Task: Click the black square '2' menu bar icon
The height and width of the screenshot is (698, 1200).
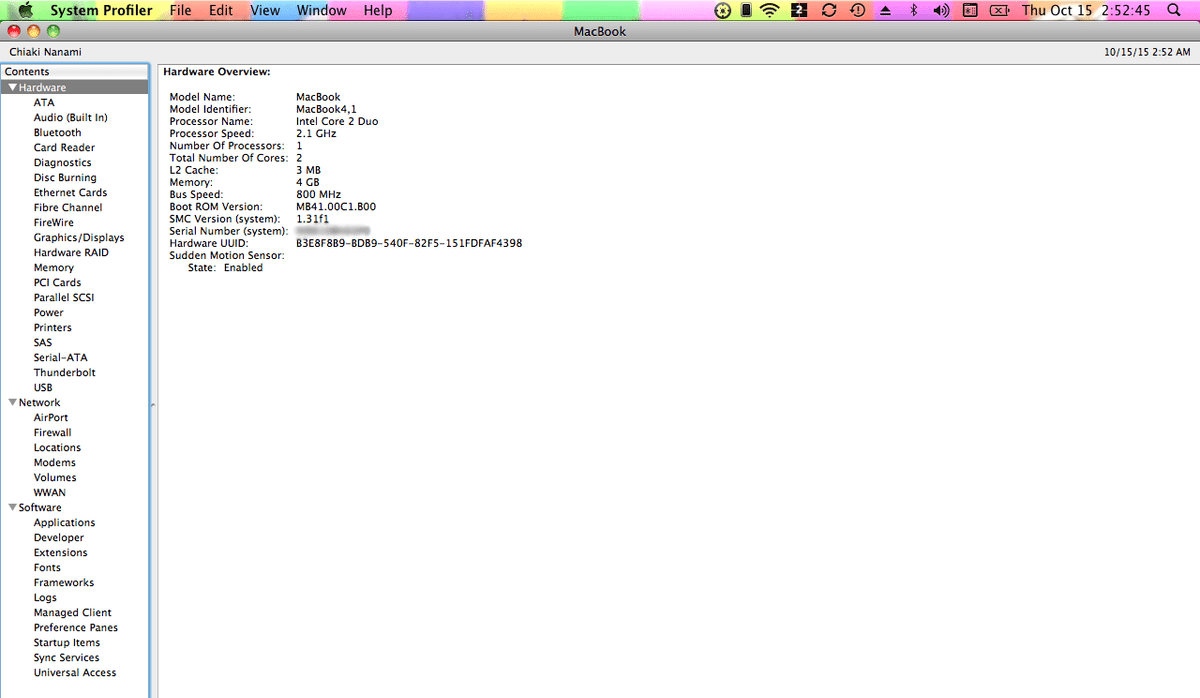Action: tap(799, 10)
